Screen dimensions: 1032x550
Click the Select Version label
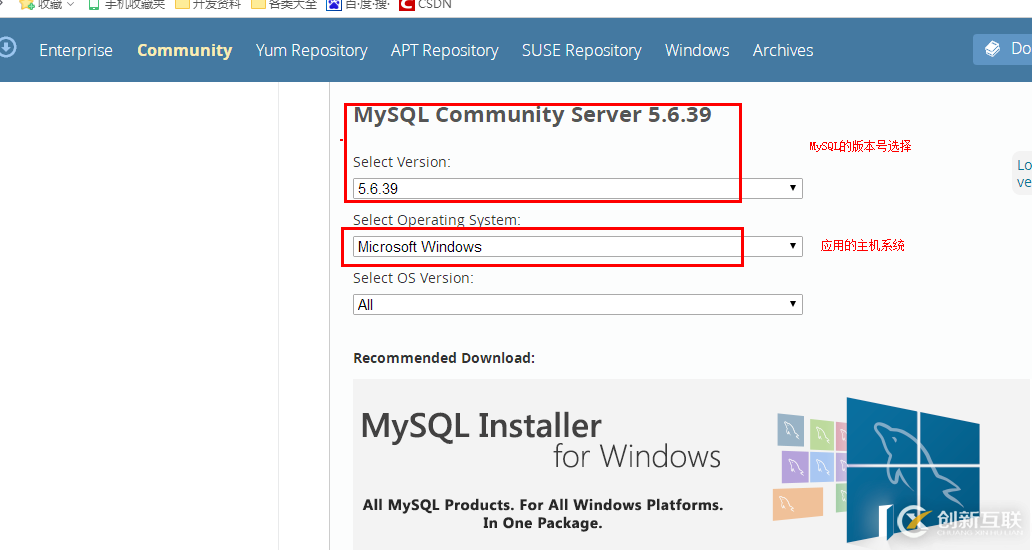click(x=401, y=162)
